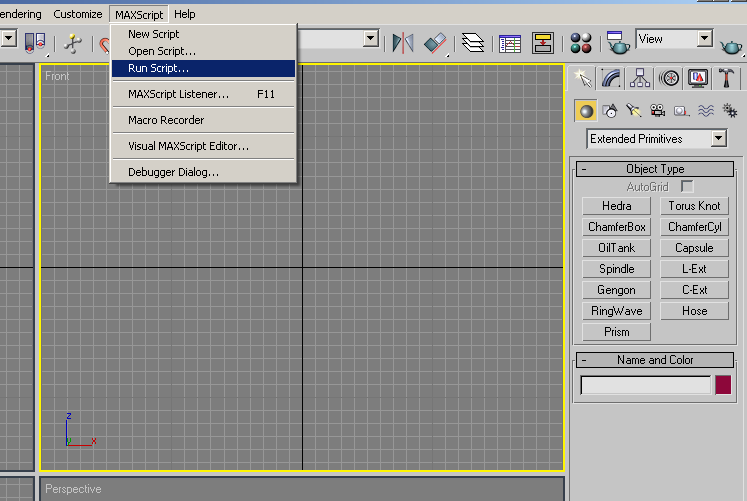
Task: Open Material Editor colored spheres icon
Action: [581, 43]
